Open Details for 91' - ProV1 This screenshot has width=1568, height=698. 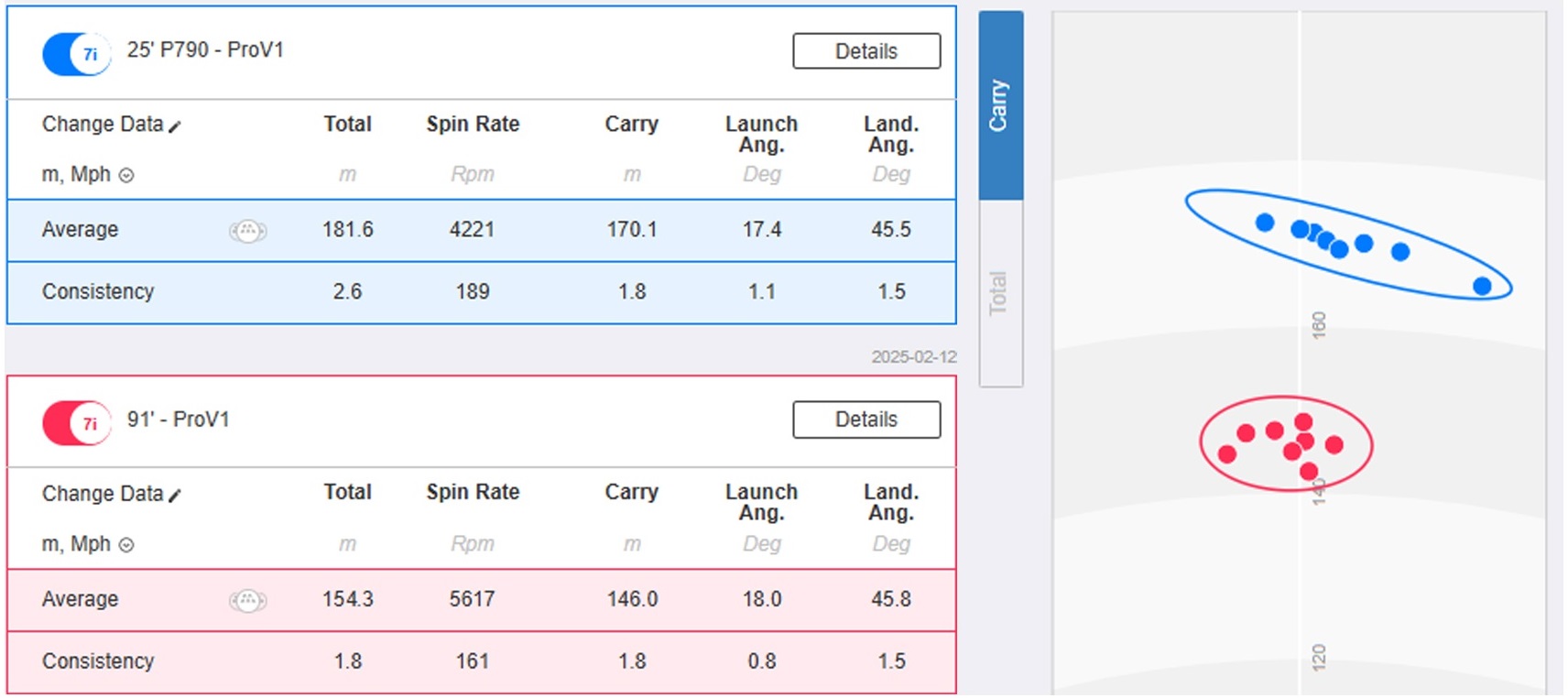click(866, 420)
